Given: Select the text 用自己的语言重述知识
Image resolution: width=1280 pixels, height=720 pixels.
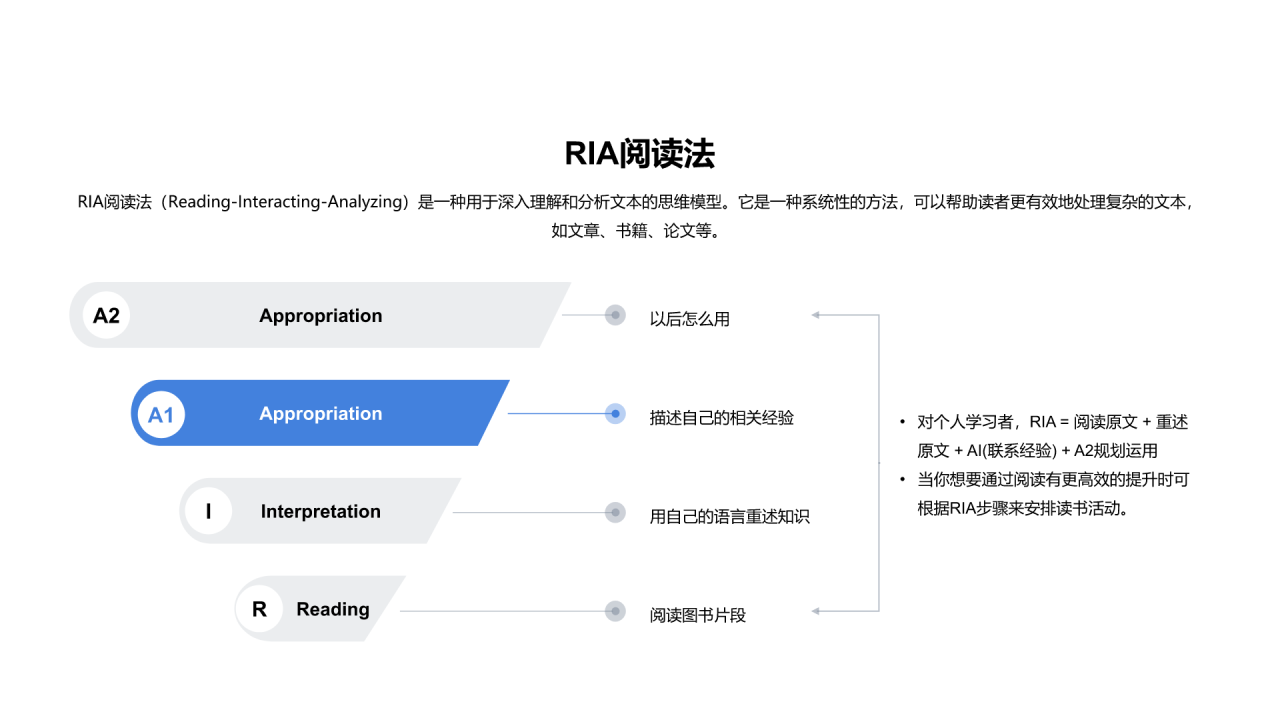Looking at the screenshot, I should pos(729,516).
